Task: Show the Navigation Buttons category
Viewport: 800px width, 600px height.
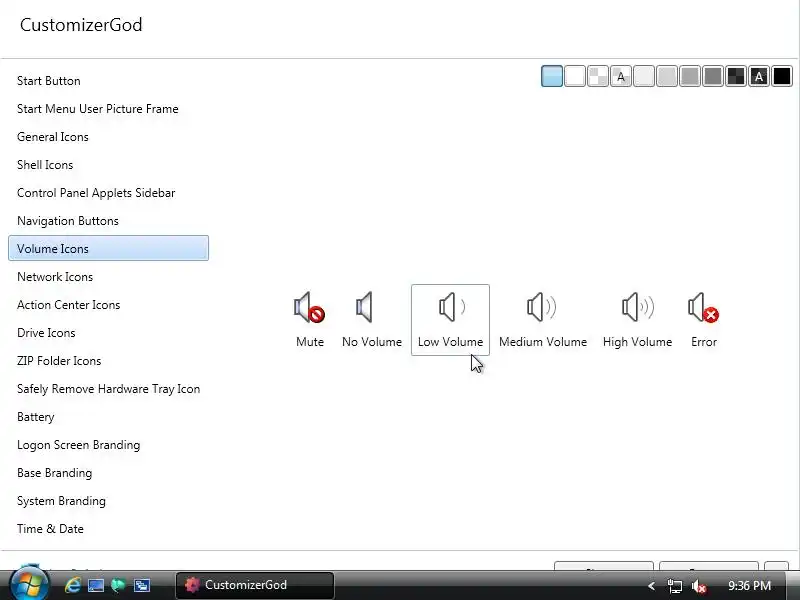Action: coord(68,221)
